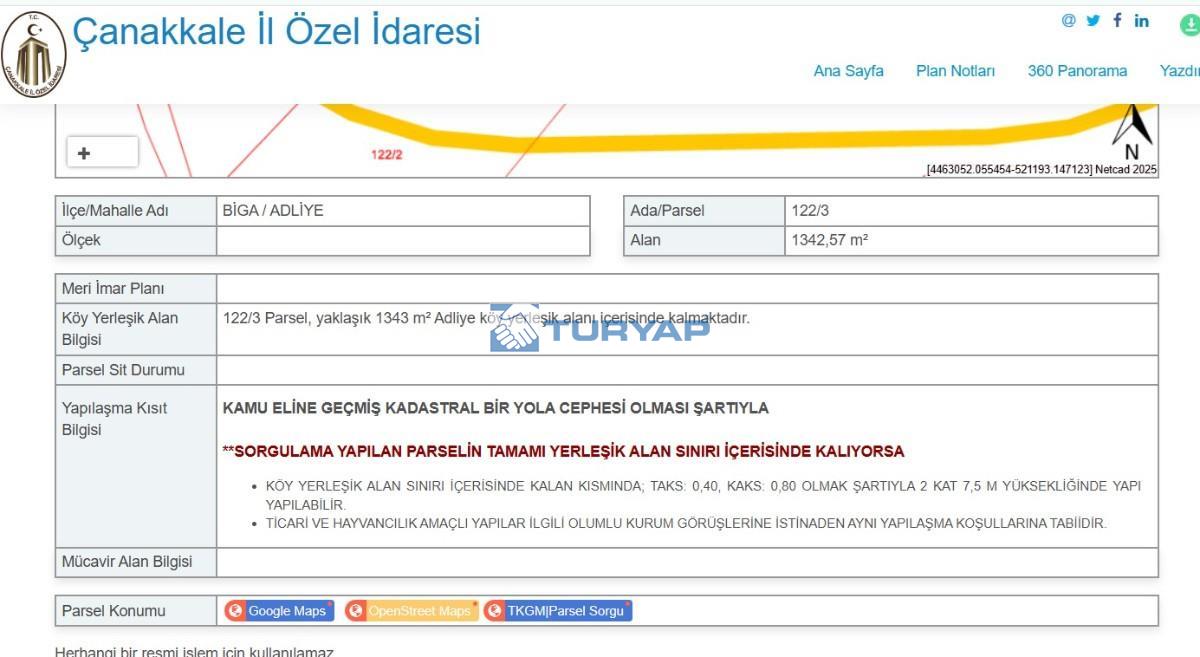Click the TKGM|Parsel Sorgu button

pyautogui.click(x=557, y=611)
